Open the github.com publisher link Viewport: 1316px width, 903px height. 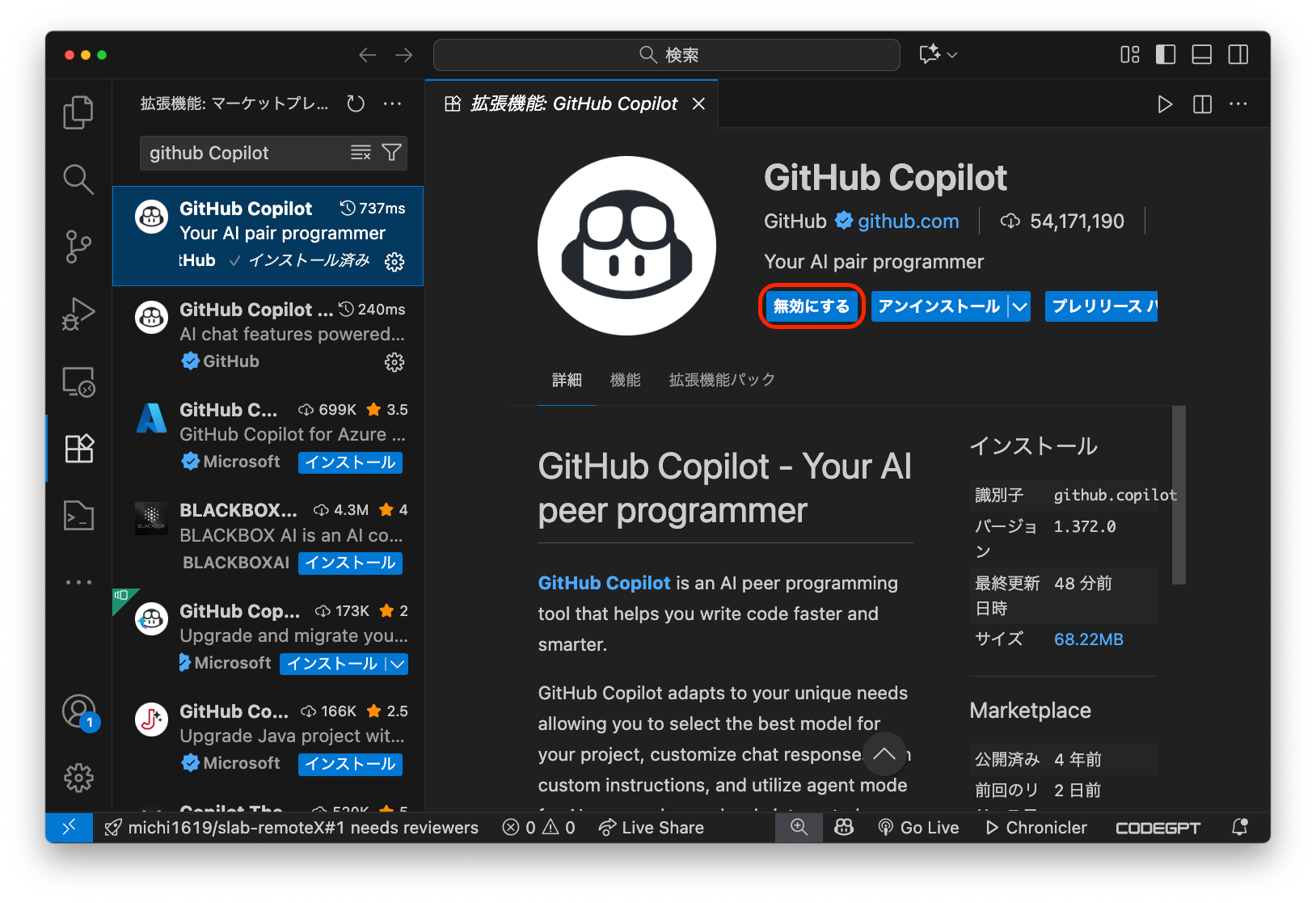908,222
